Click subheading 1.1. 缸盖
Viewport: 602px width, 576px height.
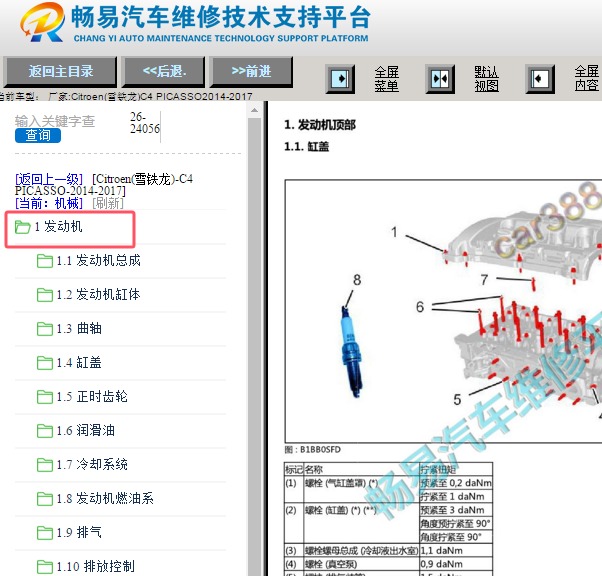(x=306, y=146)
